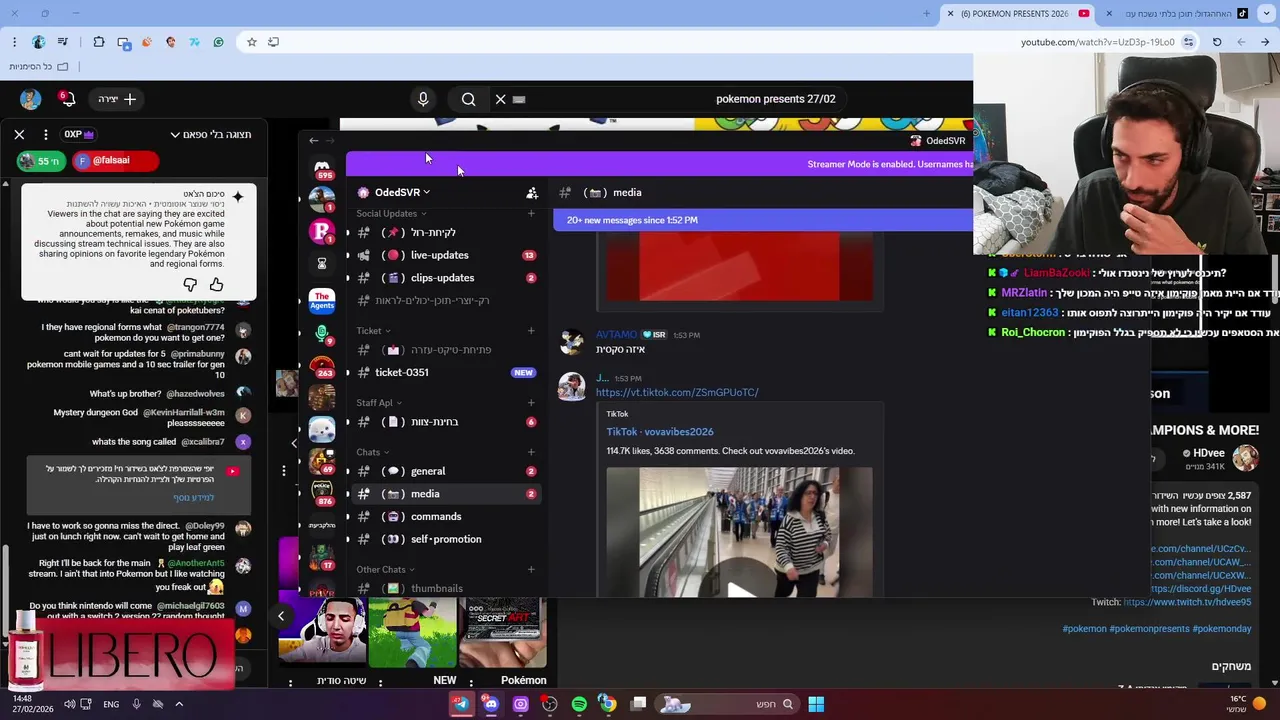
Task: Add a channel to Other Chats category
Action: click(531, 570)
